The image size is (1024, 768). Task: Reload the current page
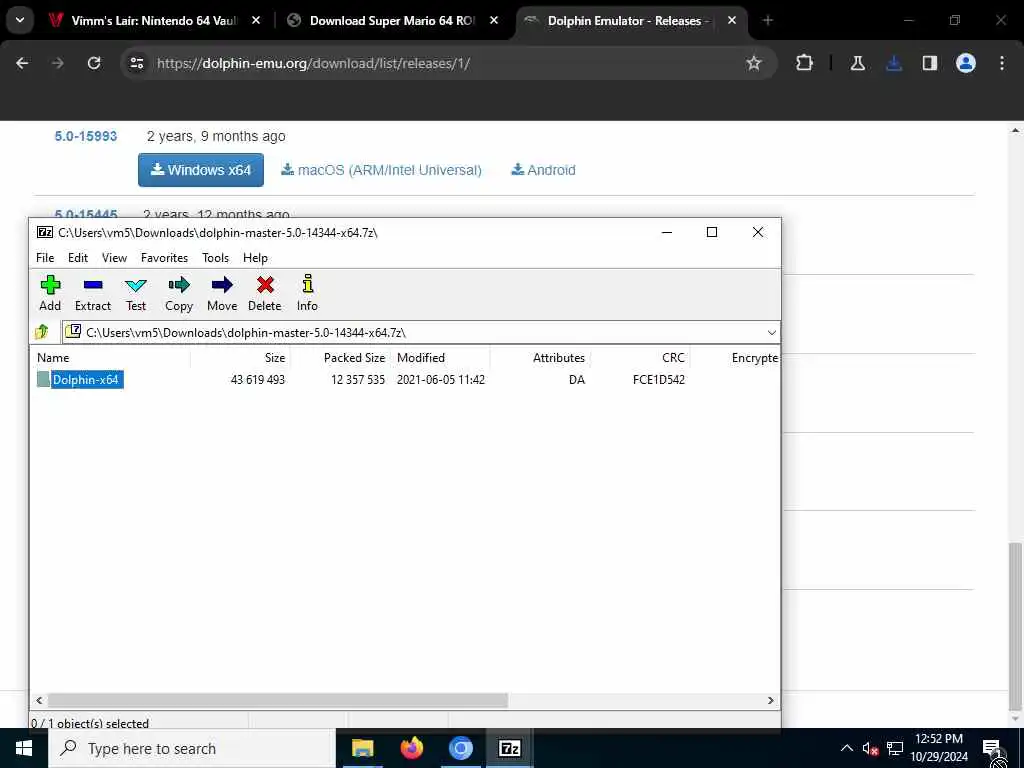[94, 63]
